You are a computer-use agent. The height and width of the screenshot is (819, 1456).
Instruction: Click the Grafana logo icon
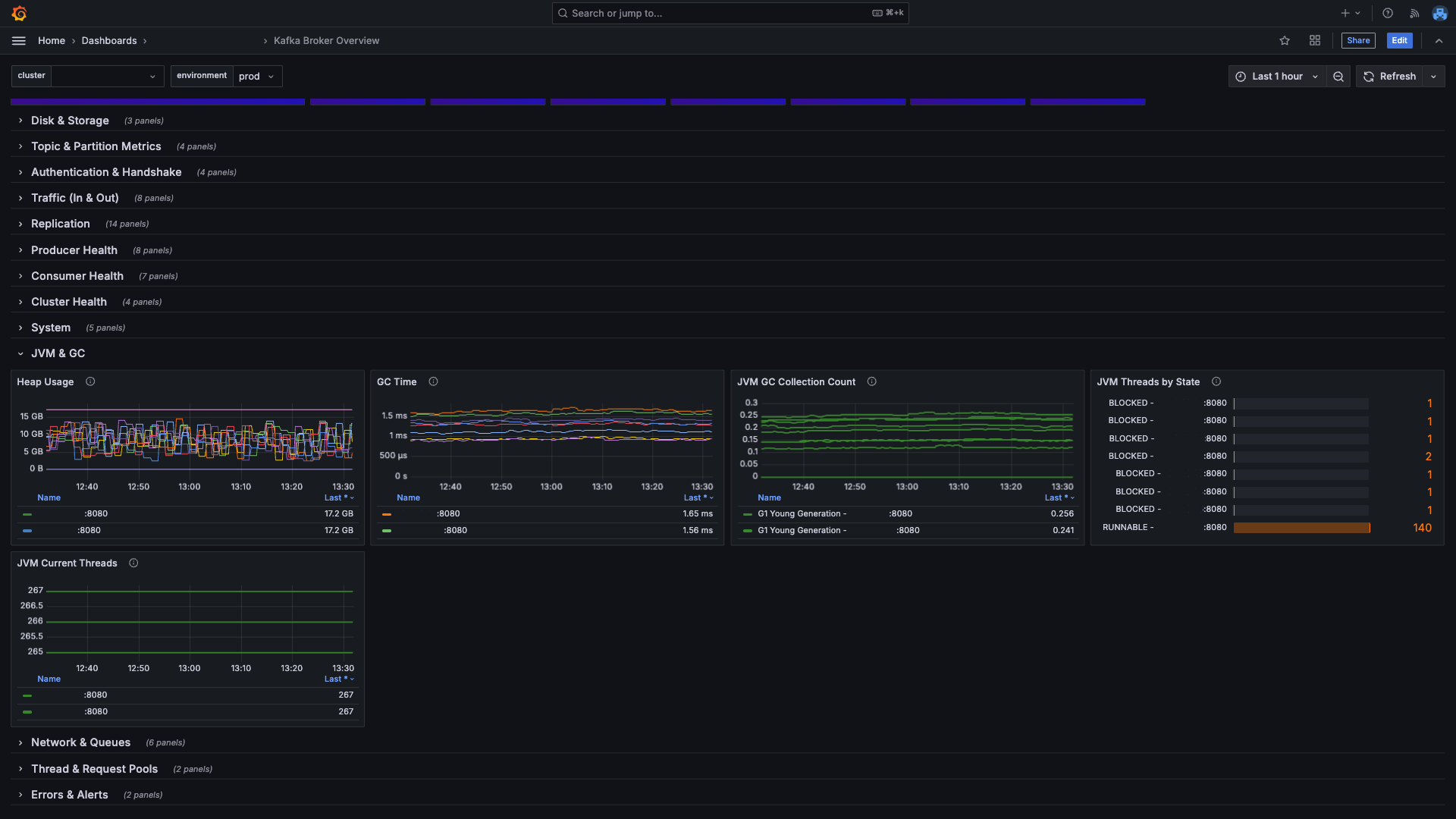click(20, 14)
